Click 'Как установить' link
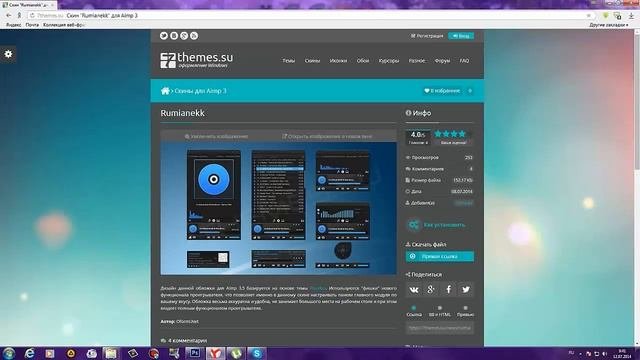The image size is (640, 360). [x=444, y=225]
